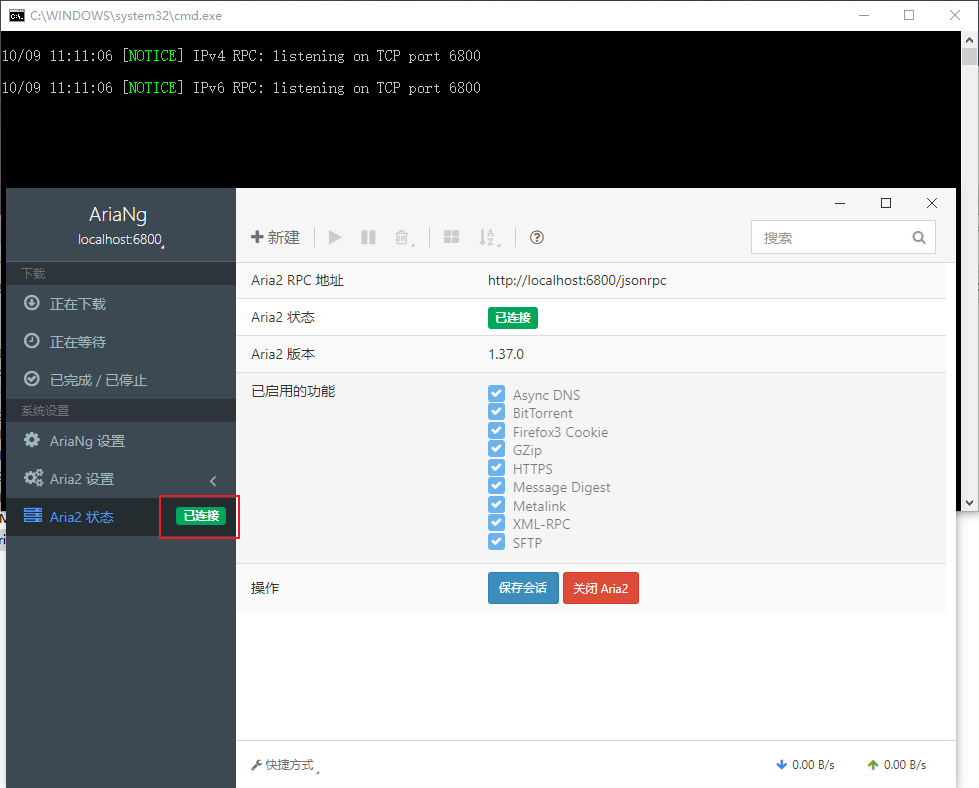The image size is (979, 788).
Task: Focus the 搜索 search input field
Action: point(843,237)
